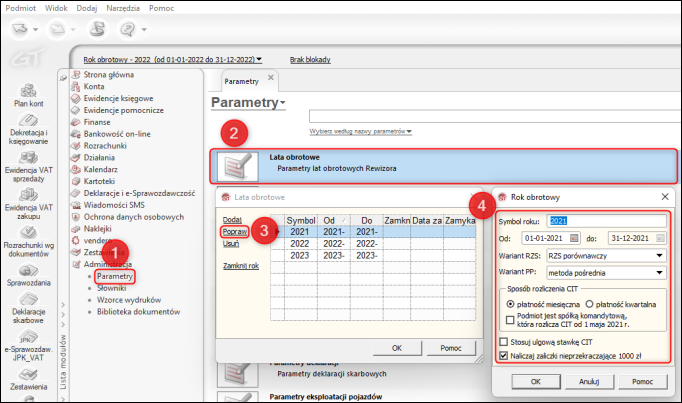The width and height of the screenshot is (682, 403).
Task: Click Strona główna tree icon
Action: (x=76, y=74)
